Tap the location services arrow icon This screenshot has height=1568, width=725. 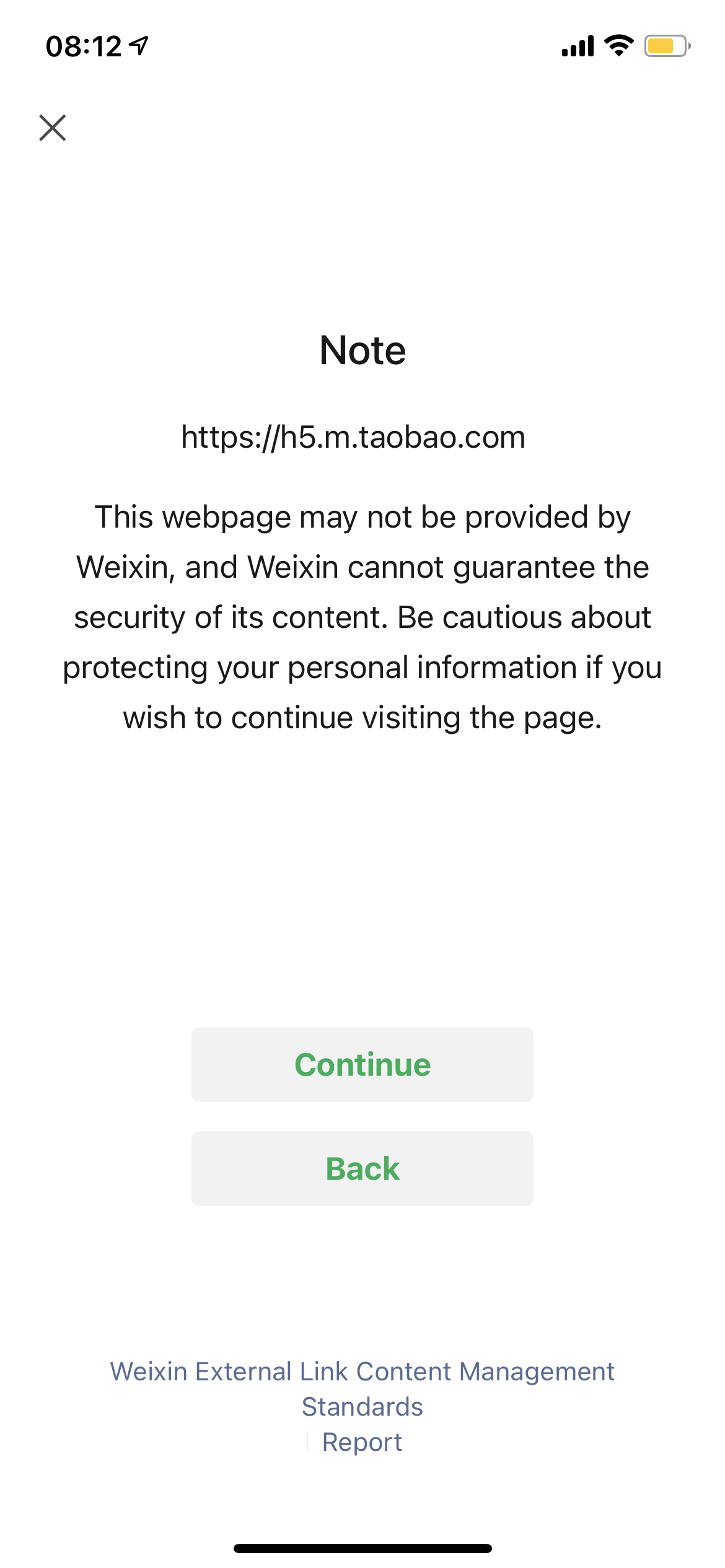(139, 45)
